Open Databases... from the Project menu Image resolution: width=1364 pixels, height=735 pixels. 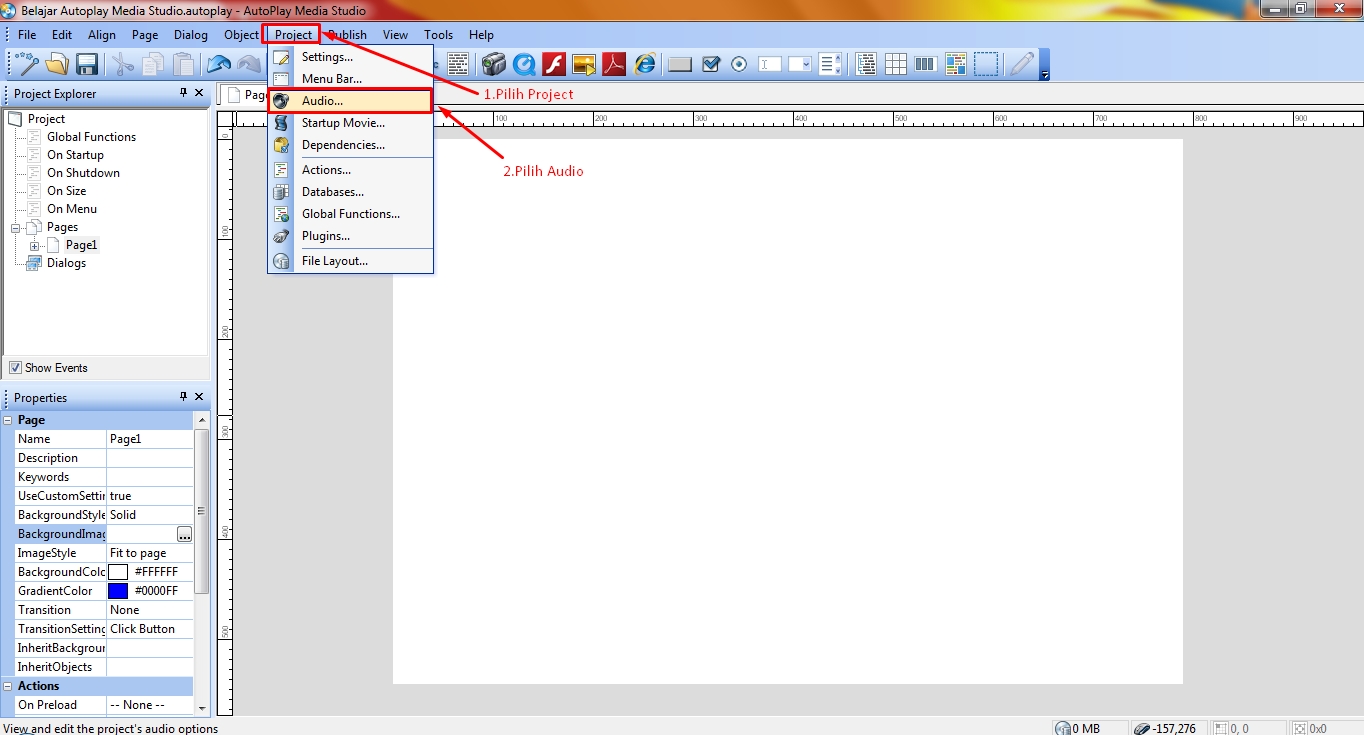tap(350, 192)
